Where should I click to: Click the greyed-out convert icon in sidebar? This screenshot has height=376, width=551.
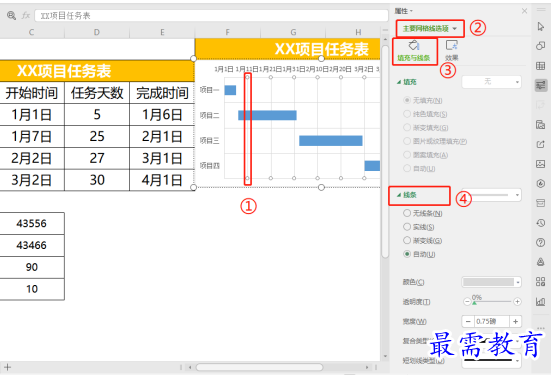(541, 104)
